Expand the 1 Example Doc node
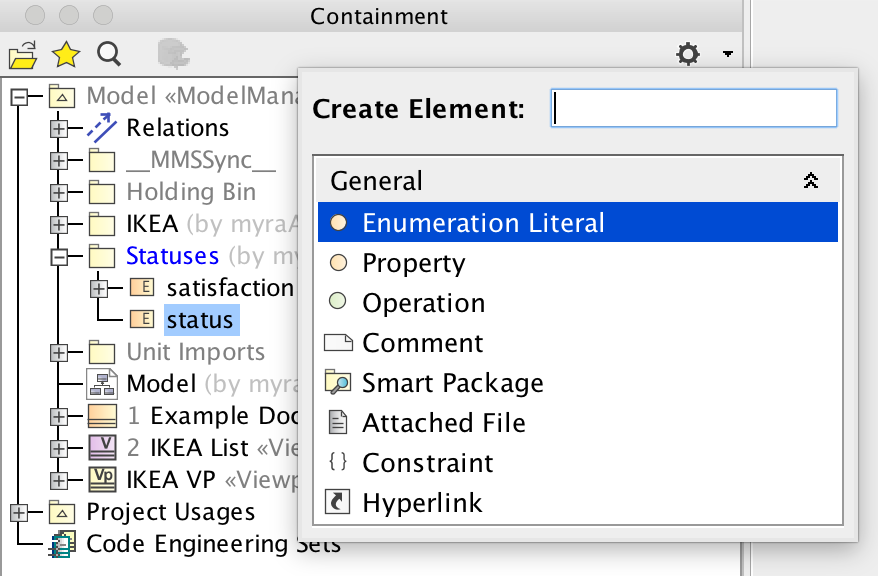 (x=58, y=416)
